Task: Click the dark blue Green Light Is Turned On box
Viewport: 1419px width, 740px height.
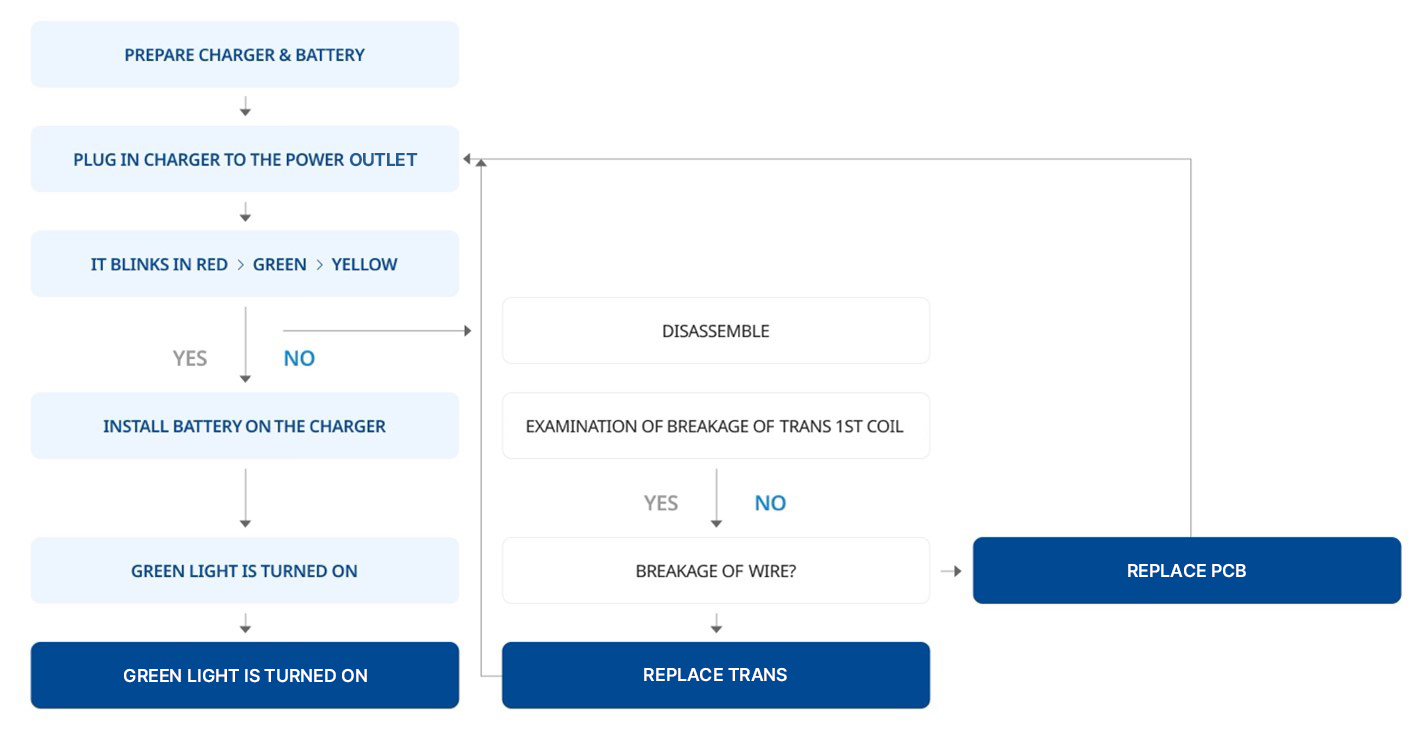Action: tap(244, 676)
